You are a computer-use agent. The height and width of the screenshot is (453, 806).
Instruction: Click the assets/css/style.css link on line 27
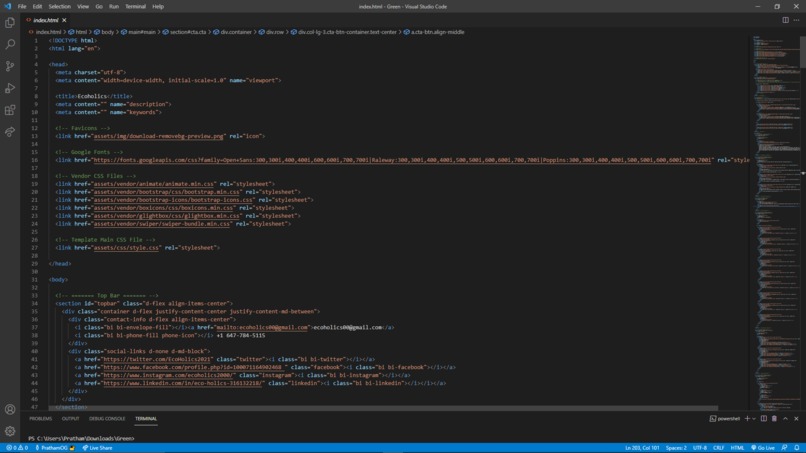(126, 248)
